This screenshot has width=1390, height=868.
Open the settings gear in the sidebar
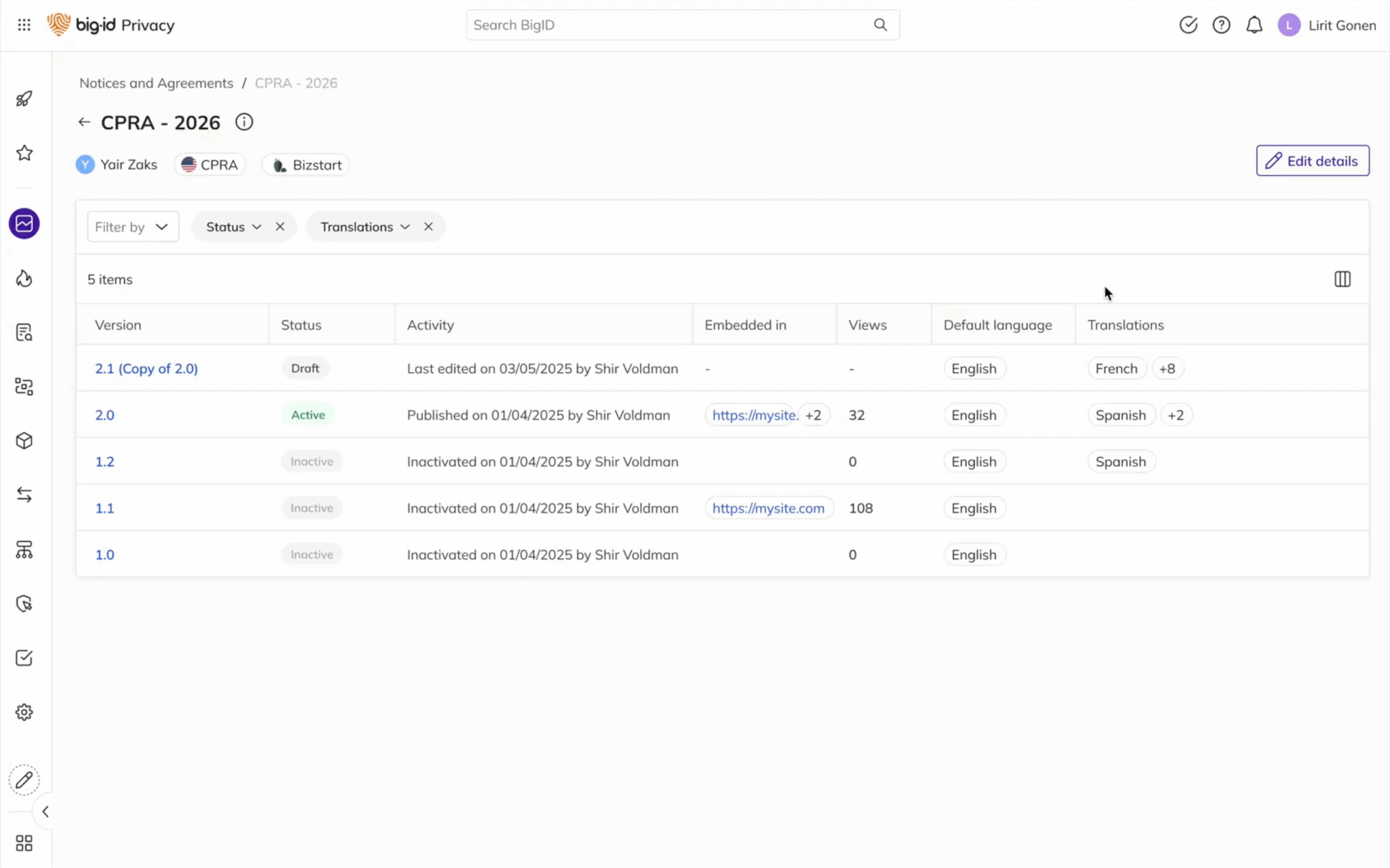[23, 712]
